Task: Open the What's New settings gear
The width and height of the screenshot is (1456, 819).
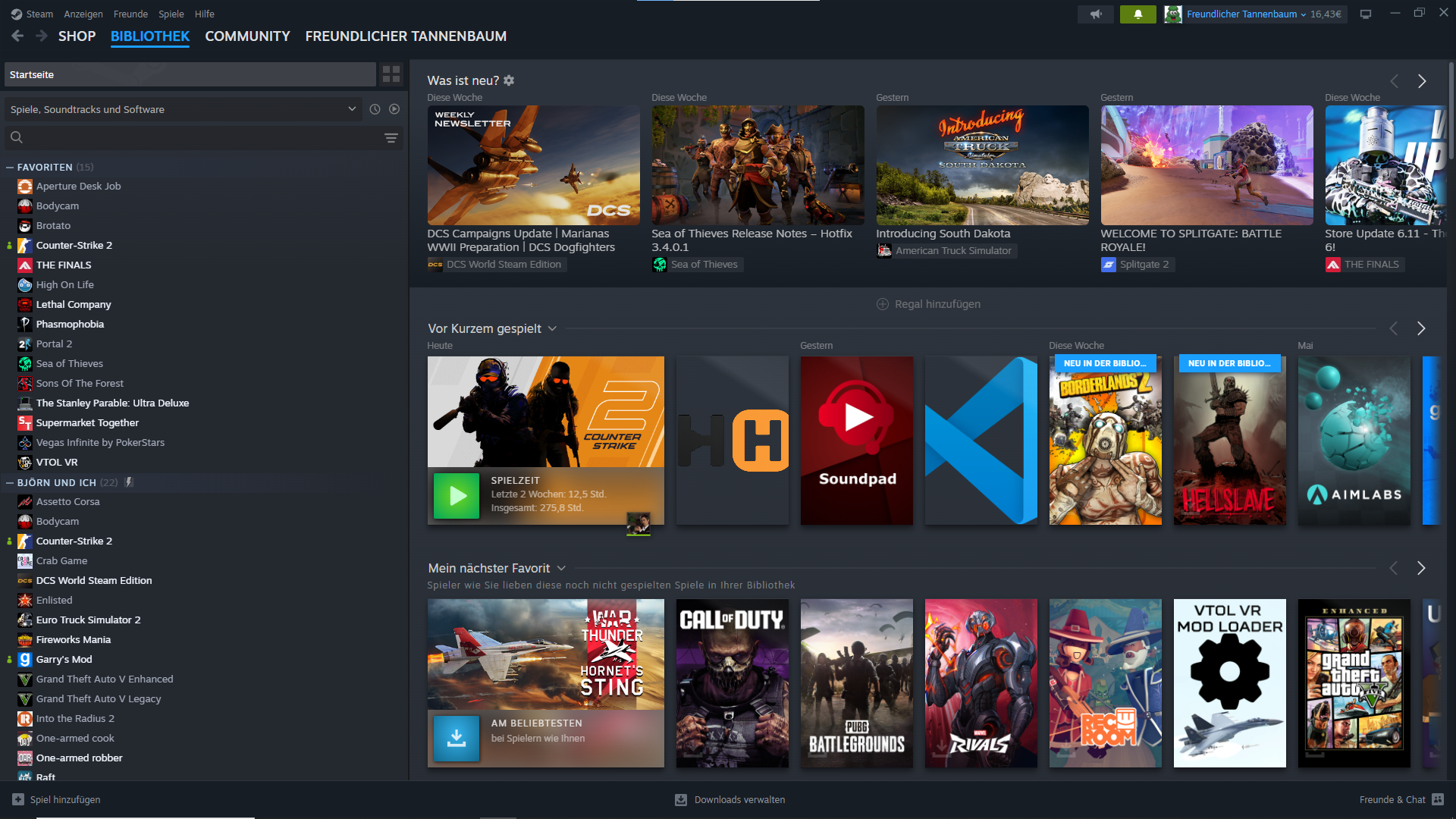Action: click(x=509, y=80)
